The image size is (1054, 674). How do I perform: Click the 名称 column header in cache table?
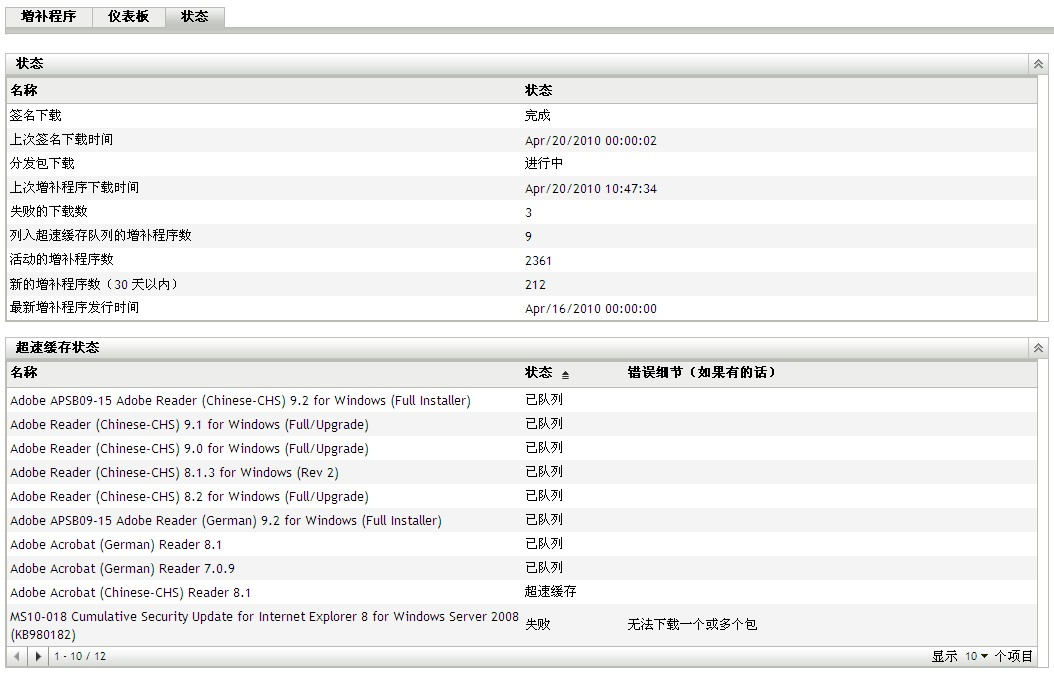click(24, 373)
